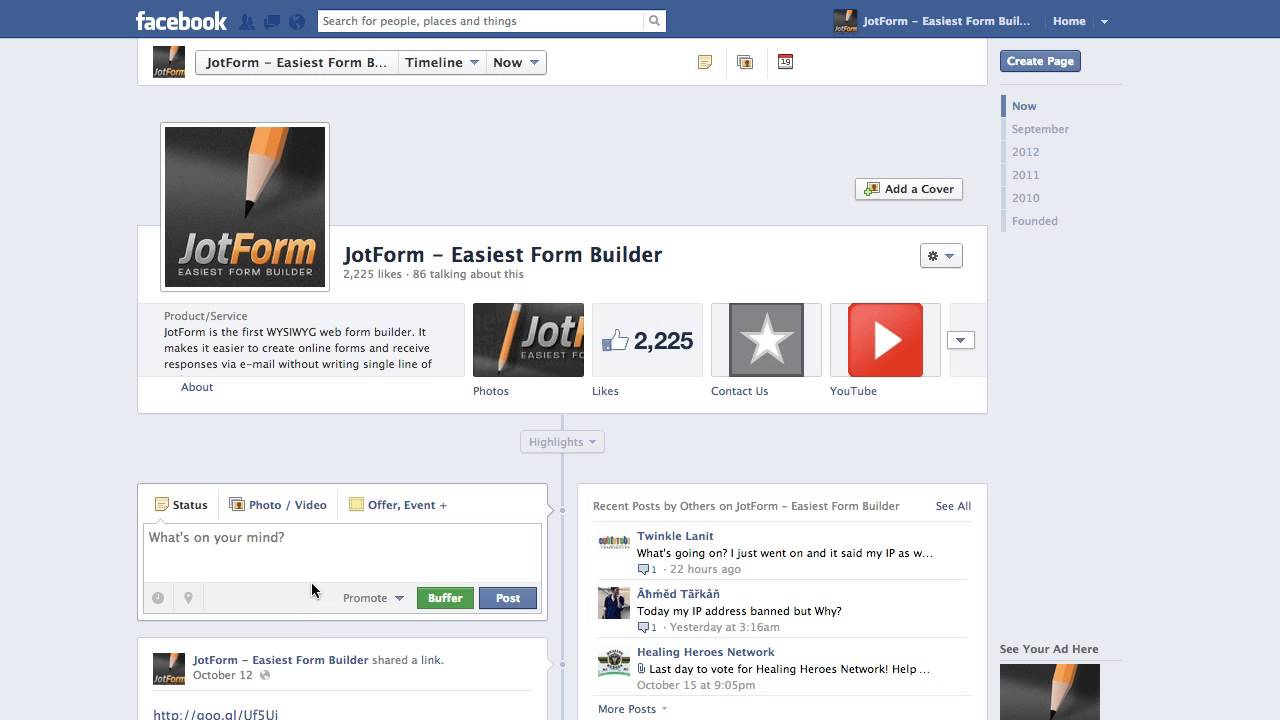Select the Photo / Video tab

pyautogui.click(x=278, y=505)
